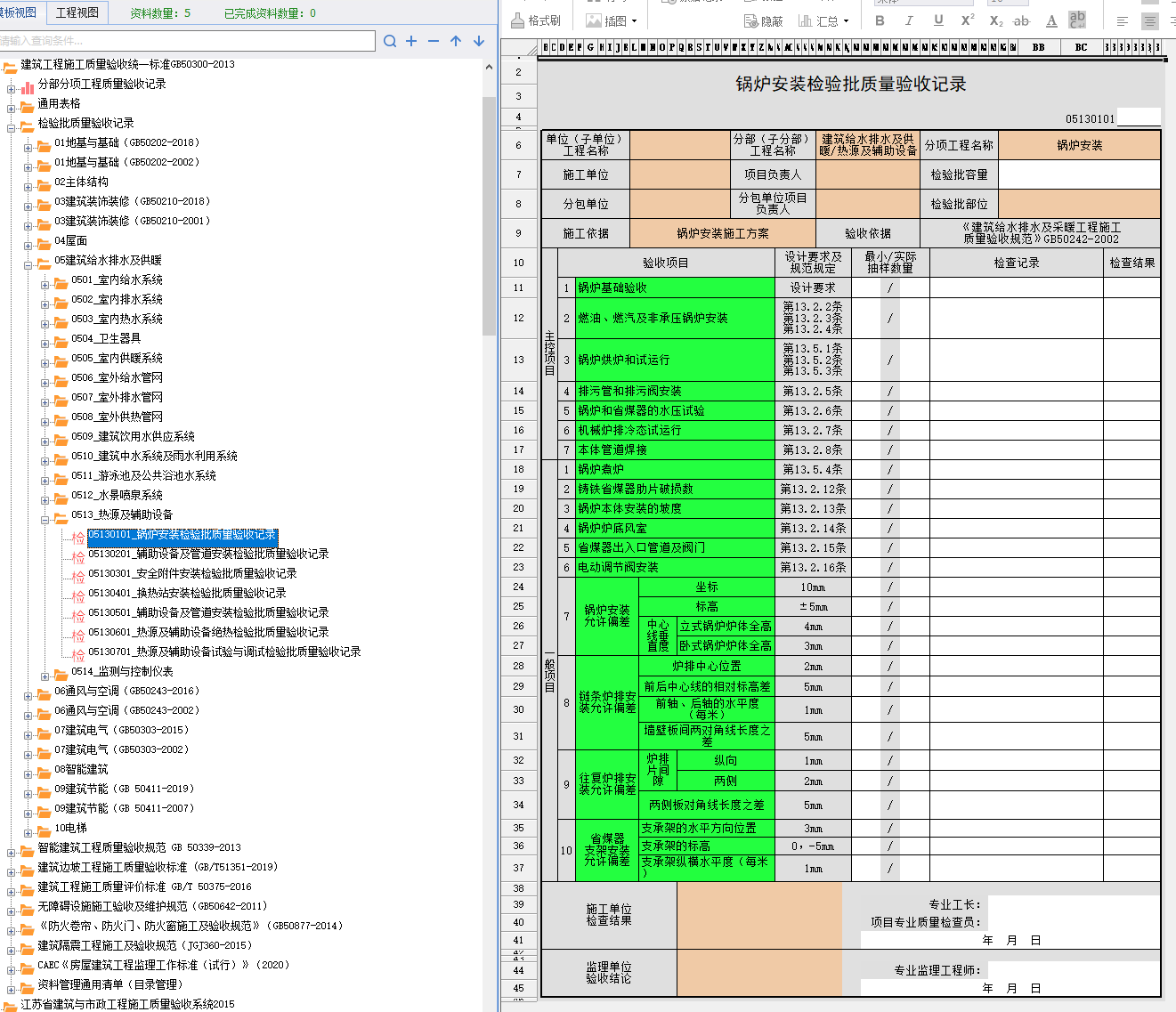
Task: Open 05130601_热源及辅助设备绝热检验批质量验收记录
Action: click(208, 633)
